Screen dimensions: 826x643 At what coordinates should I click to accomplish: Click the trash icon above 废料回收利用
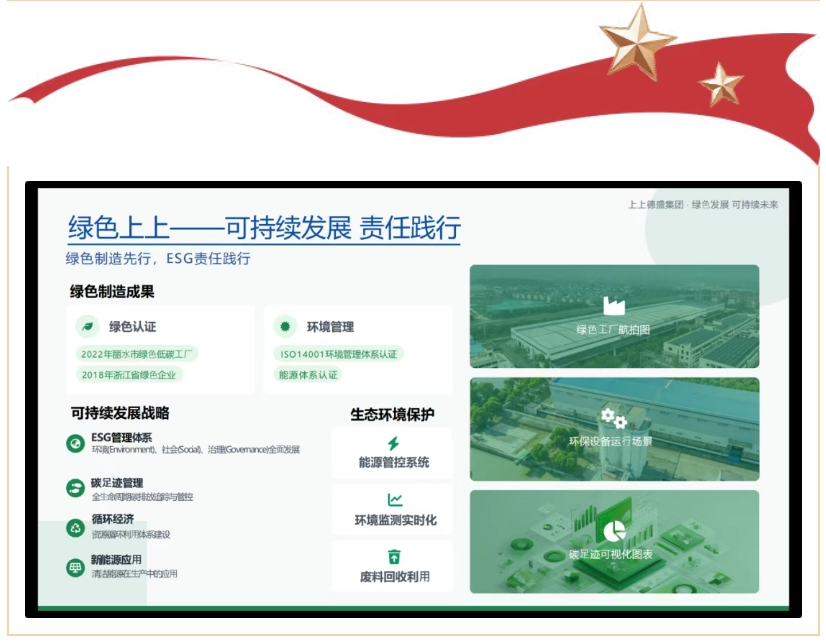coord(394,554)
